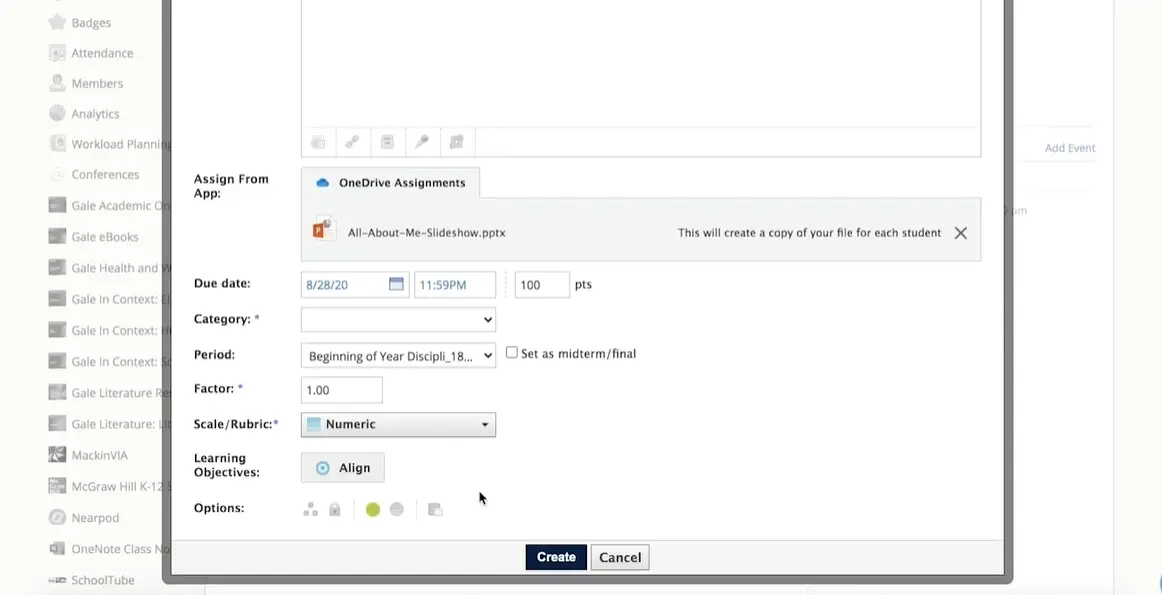This screenshot has width=1162, height=595.
Task: Toggle the gray unpublished status circle
Action: [x=397, y=510]
